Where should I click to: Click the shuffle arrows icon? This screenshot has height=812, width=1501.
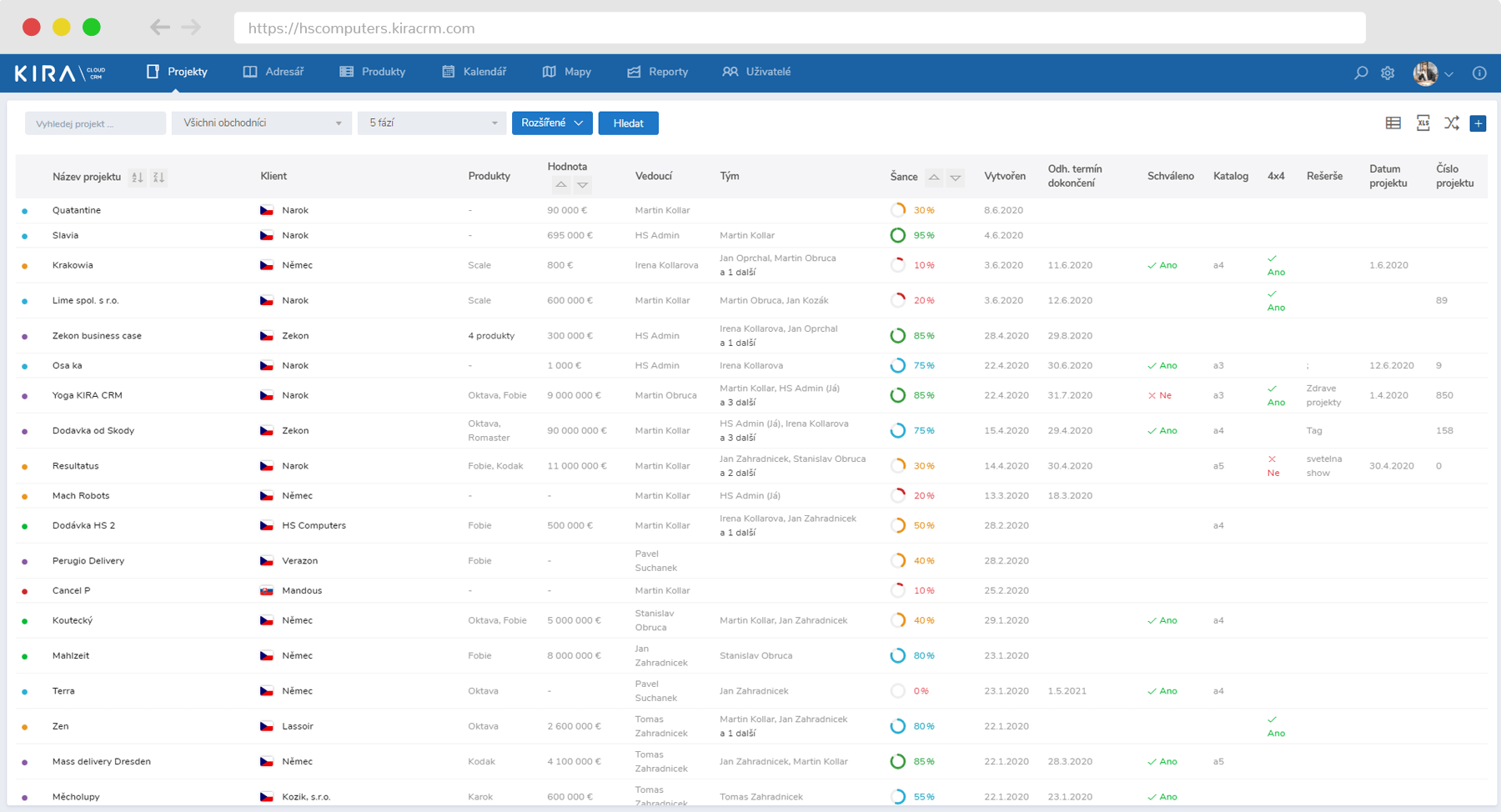click(1452, 123)
